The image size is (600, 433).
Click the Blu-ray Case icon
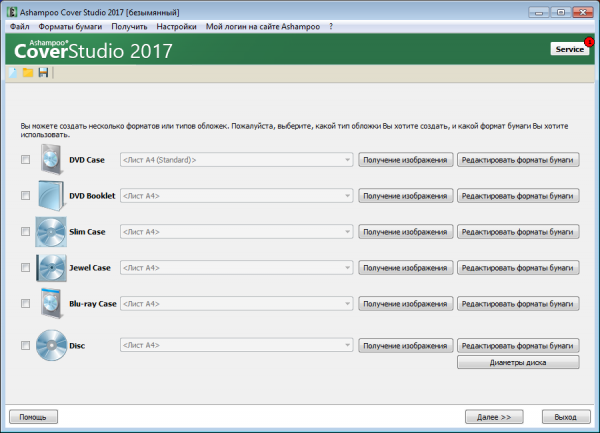tap(51, 303)
